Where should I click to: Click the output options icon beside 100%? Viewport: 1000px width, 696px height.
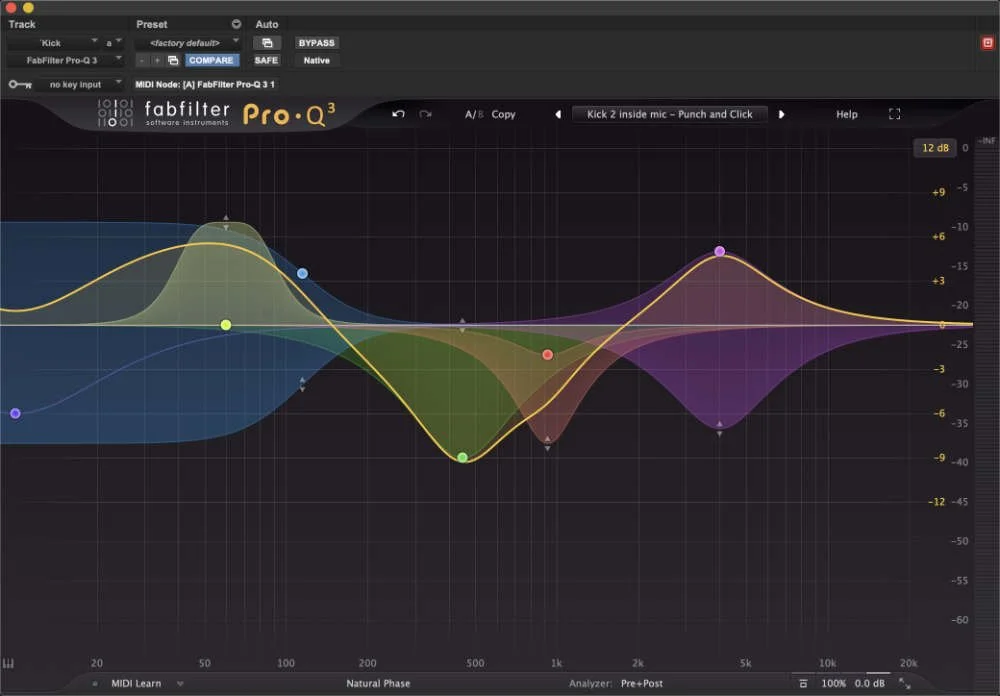click(x=804, y=683)
